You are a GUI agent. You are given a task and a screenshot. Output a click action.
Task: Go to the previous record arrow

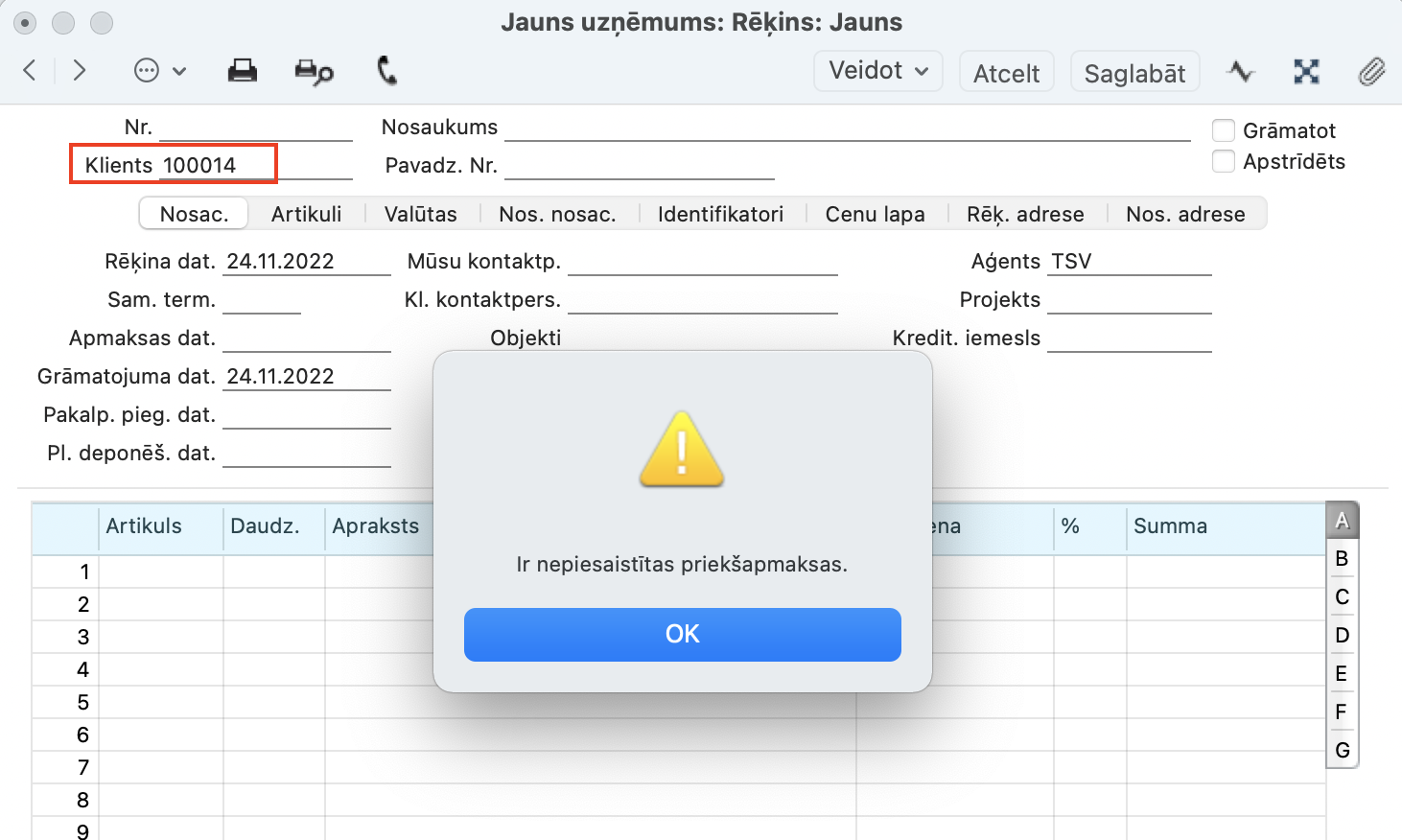pos(30,70)
